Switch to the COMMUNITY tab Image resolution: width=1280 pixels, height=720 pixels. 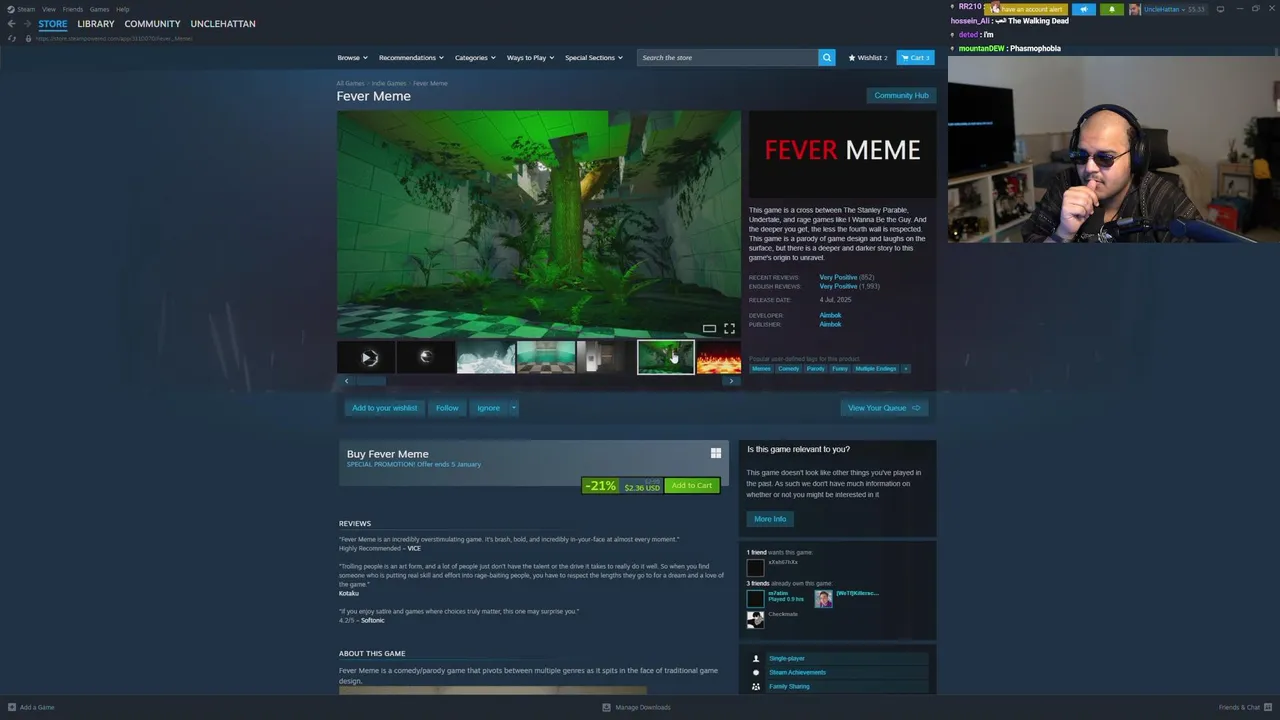click(152, 24)
